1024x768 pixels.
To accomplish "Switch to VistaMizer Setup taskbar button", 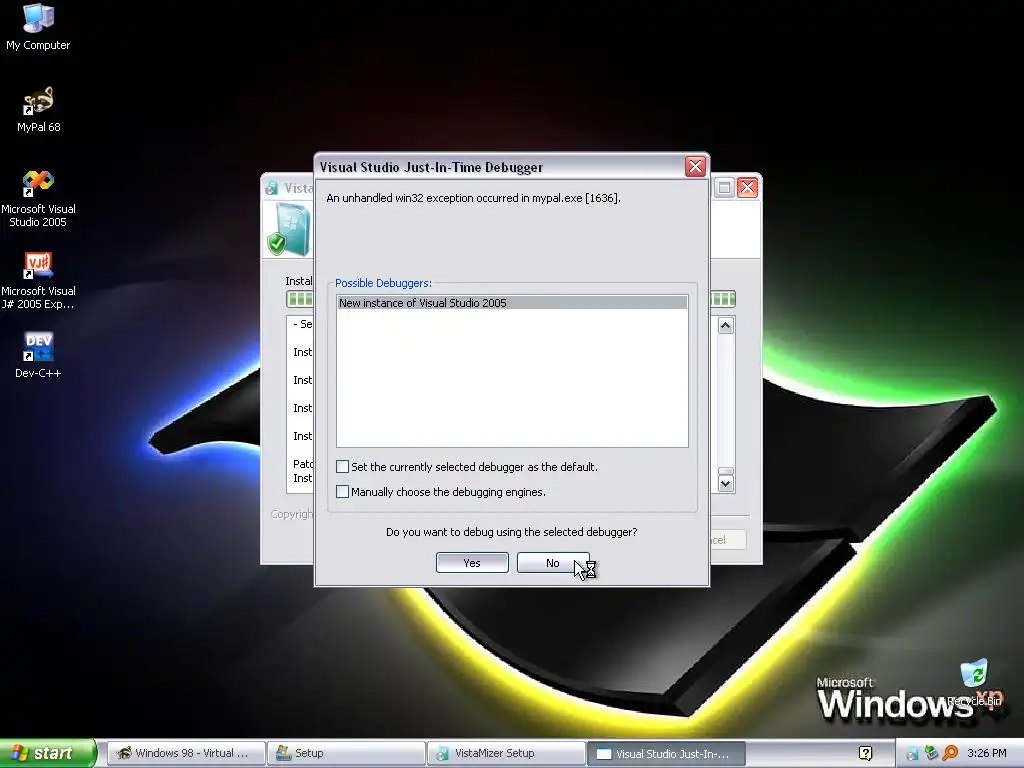I will (506, 753).
